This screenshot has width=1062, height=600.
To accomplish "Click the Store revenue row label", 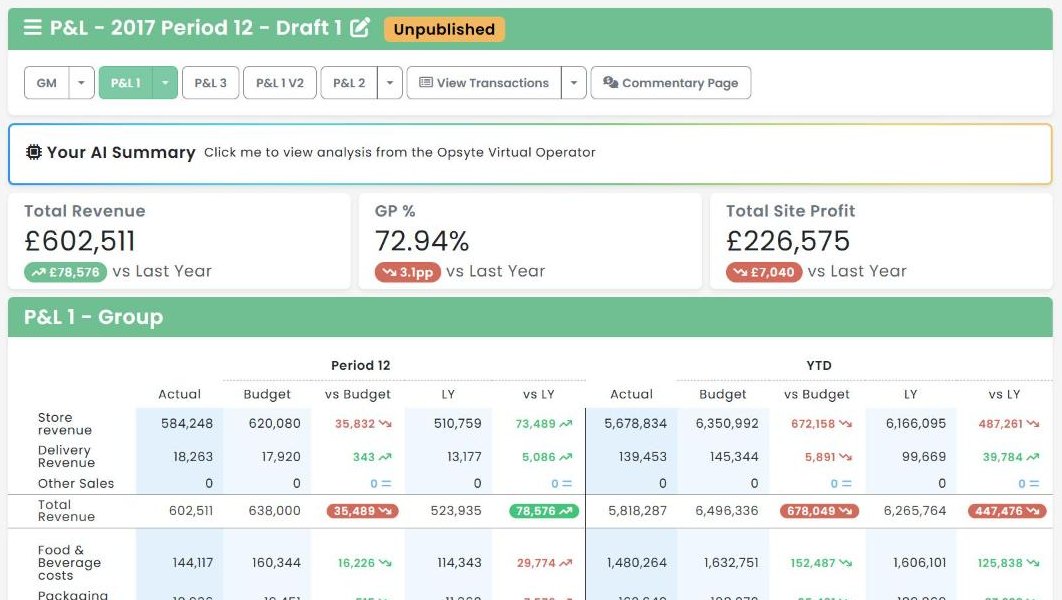I will pyautogui.click(x=64, y=424).
